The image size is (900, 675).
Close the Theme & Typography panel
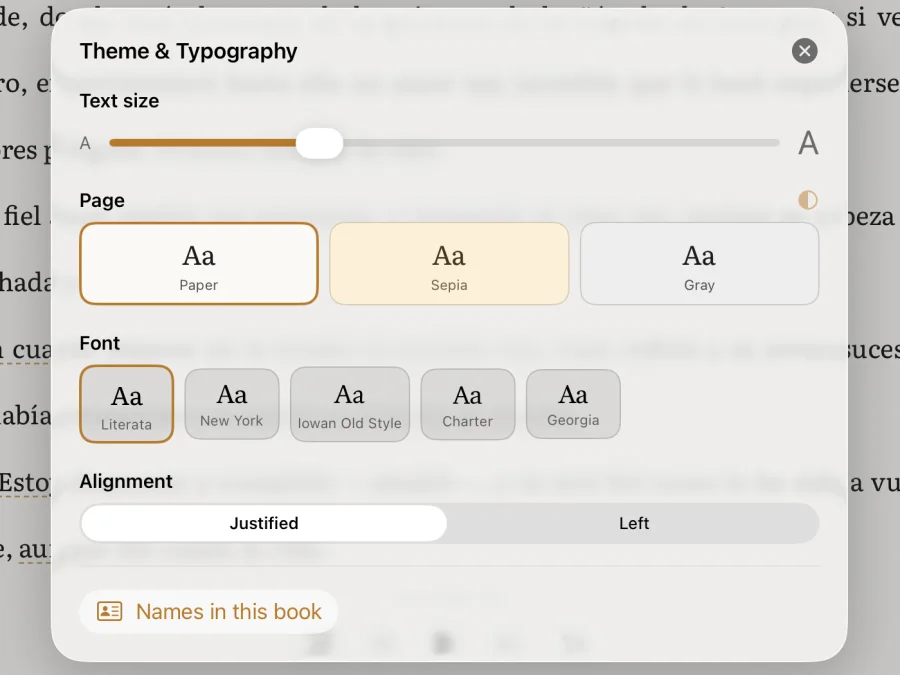804,51
